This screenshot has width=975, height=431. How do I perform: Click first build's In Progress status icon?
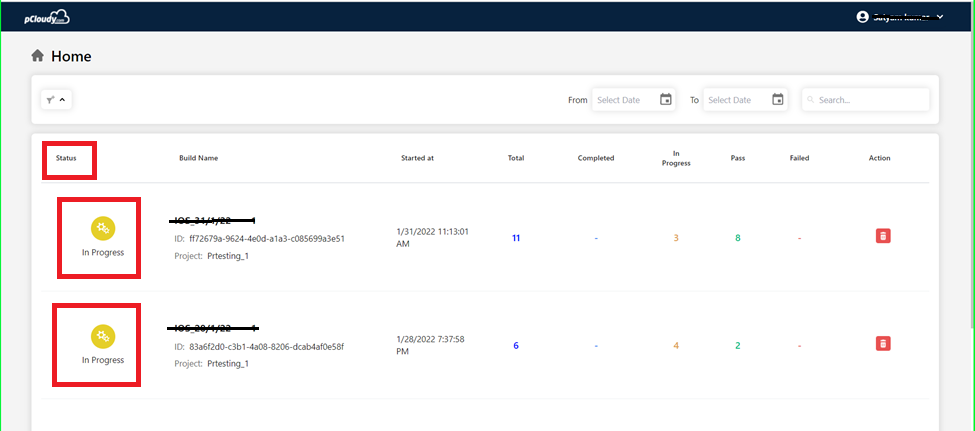[x=102, y=228]
